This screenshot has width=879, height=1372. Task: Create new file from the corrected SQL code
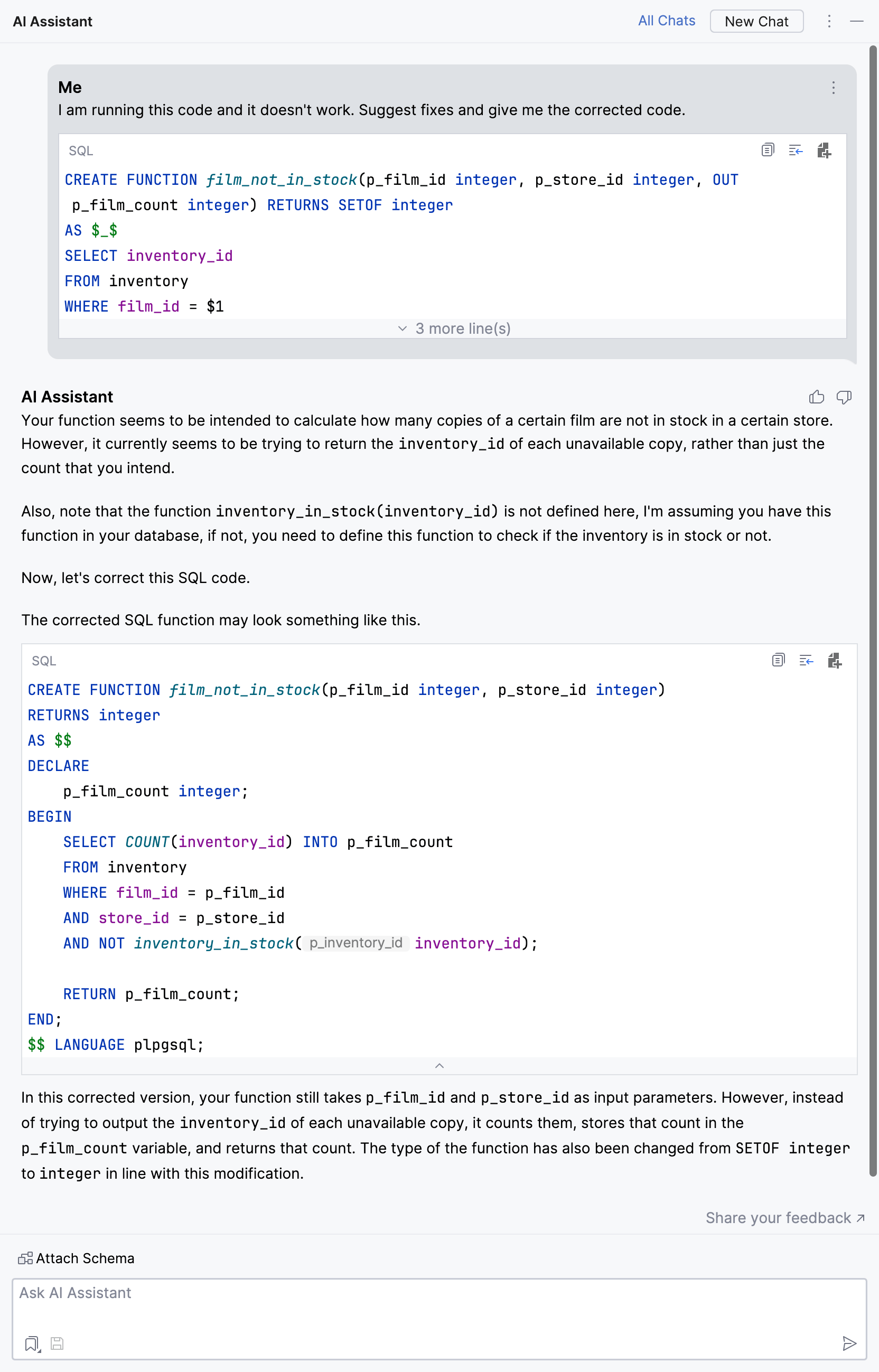click(835, 660)
